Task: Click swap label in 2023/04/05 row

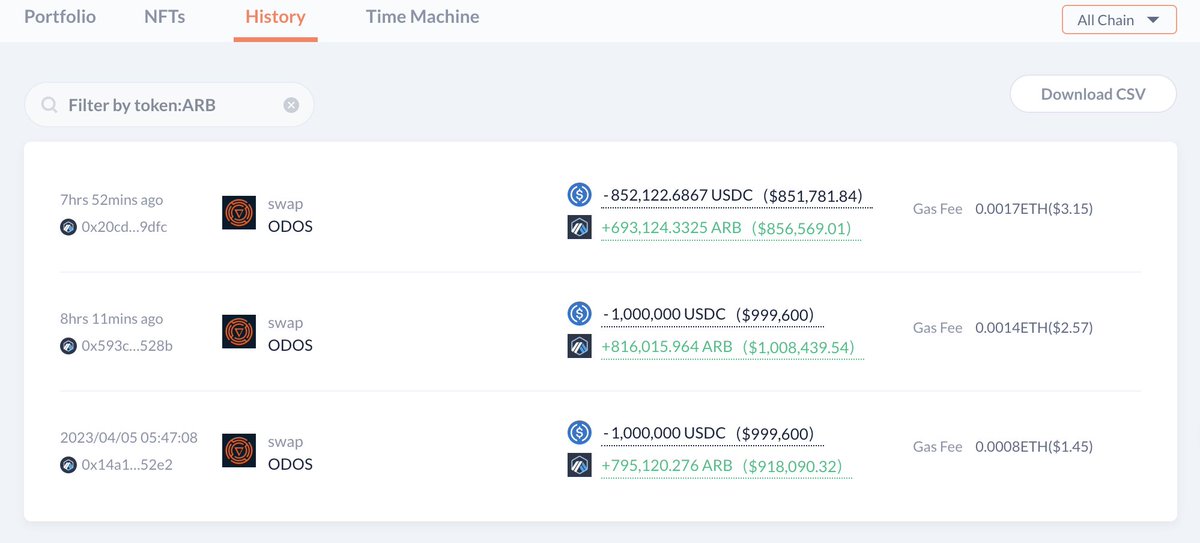Action: (285, 442)
